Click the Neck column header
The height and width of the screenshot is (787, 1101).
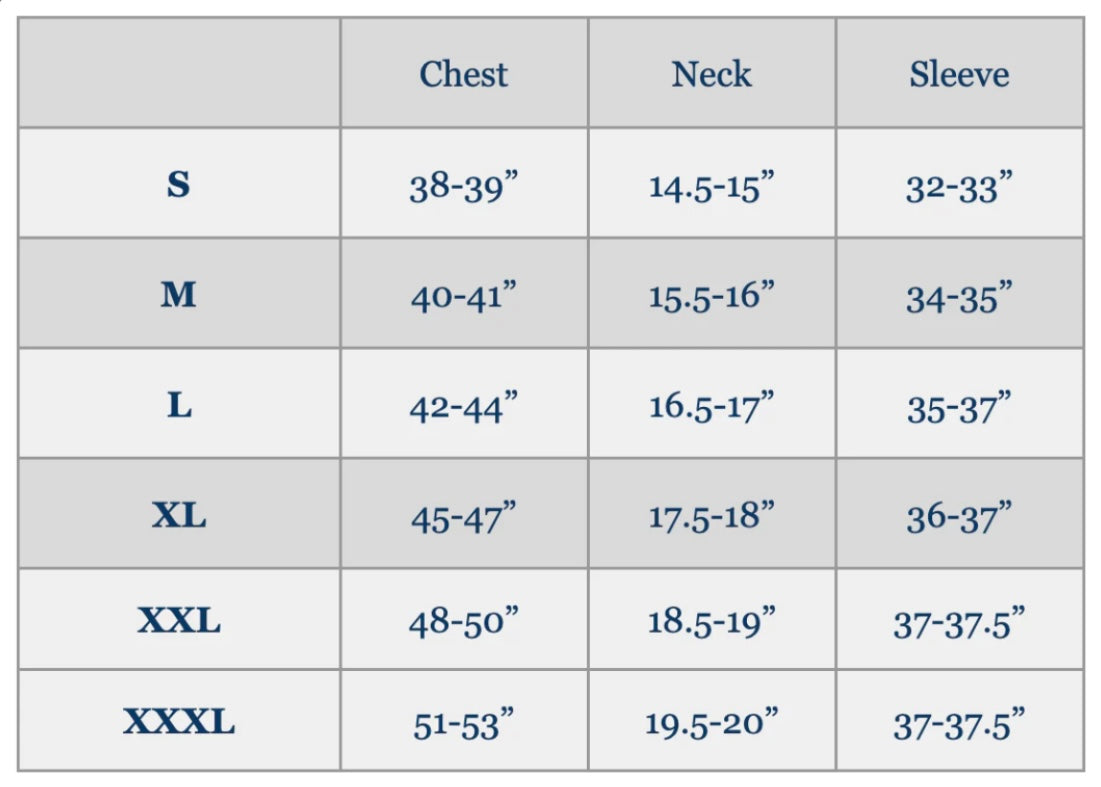click(x=711, y=74)
